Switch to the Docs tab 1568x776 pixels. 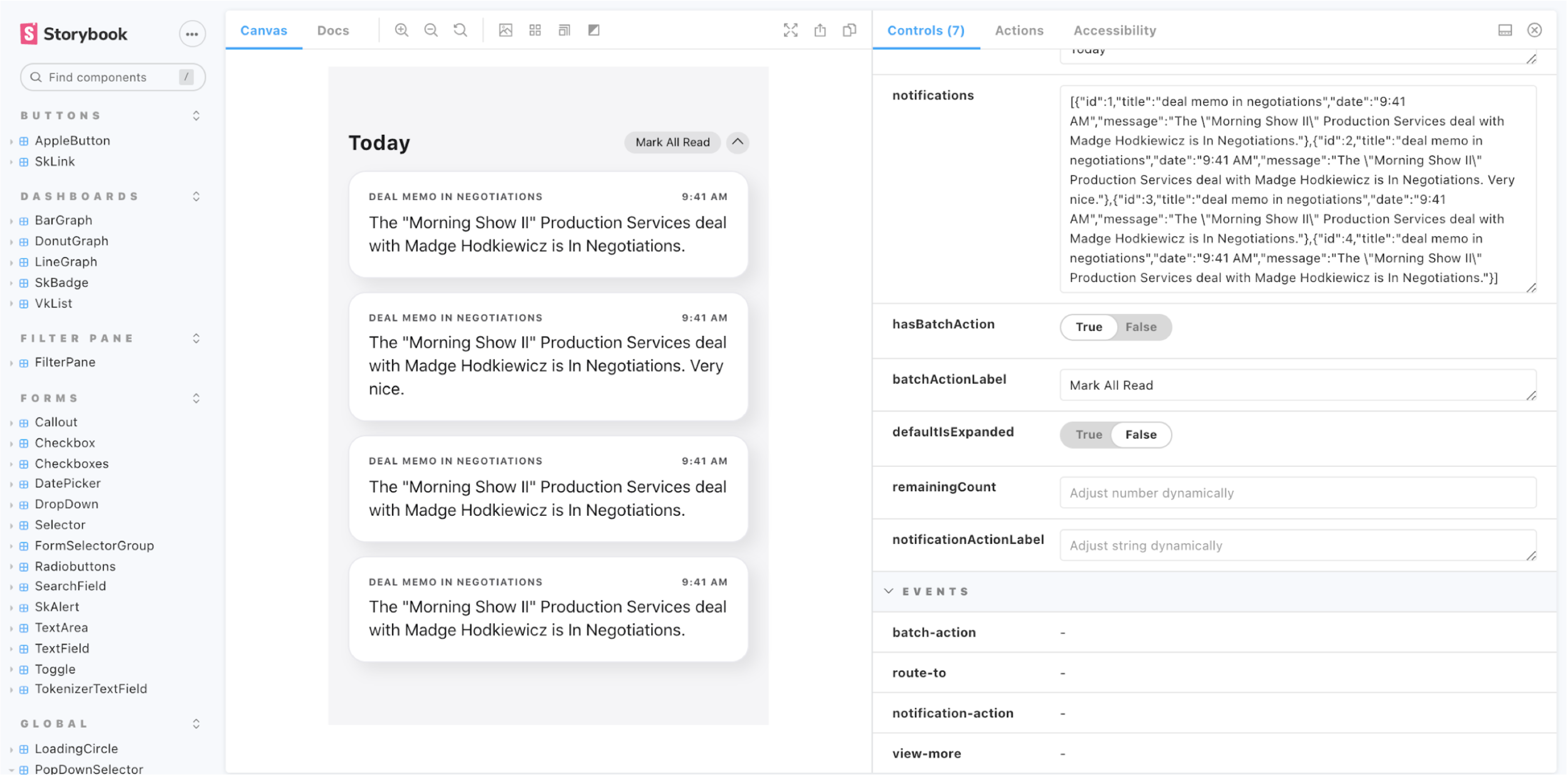pos(333,30)
